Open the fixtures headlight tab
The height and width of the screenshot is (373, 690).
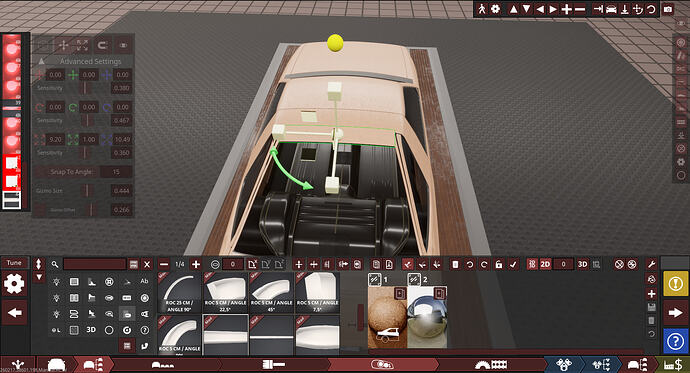coord(382,365)
